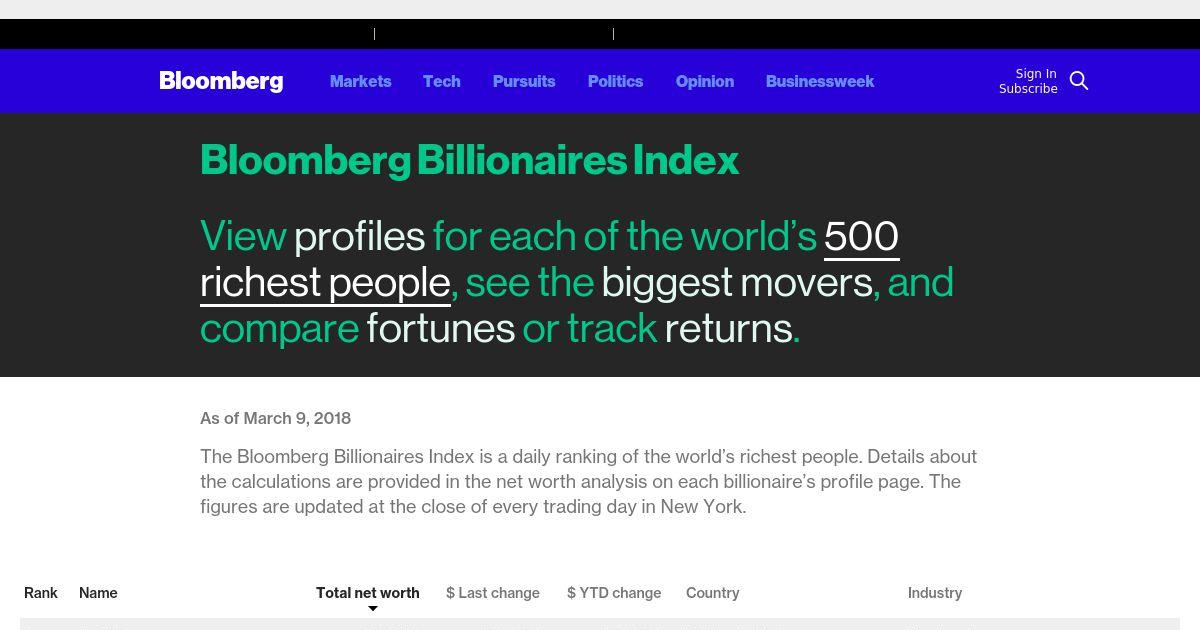Select the Total net worth column header

[368, 593]
